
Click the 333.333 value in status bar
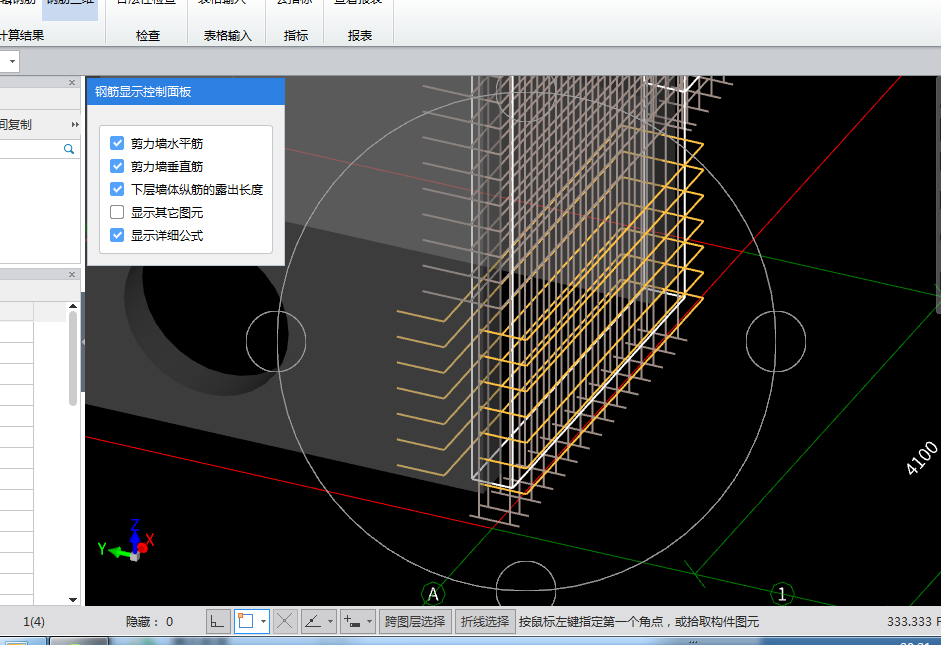(909, 622)
